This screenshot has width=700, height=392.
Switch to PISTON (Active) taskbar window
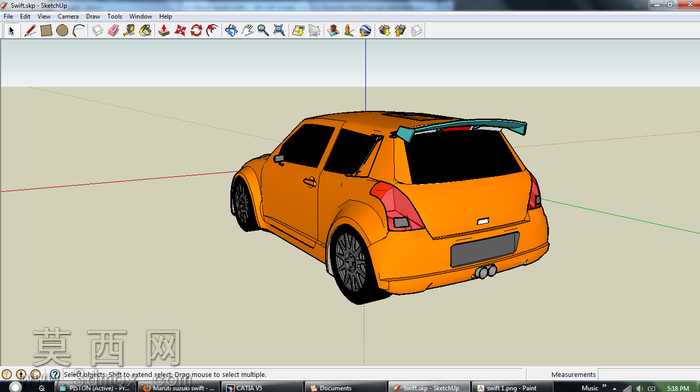[95, 388]
